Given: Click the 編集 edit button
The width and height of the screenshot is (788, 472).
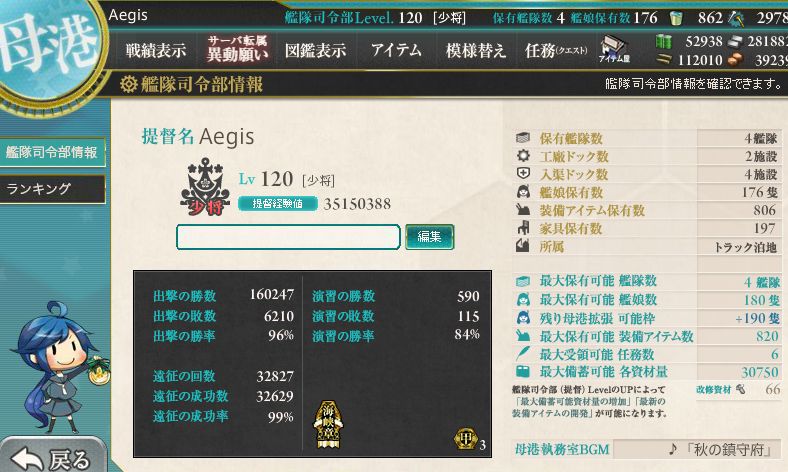Looking at the screenshot, I should 430,236.
